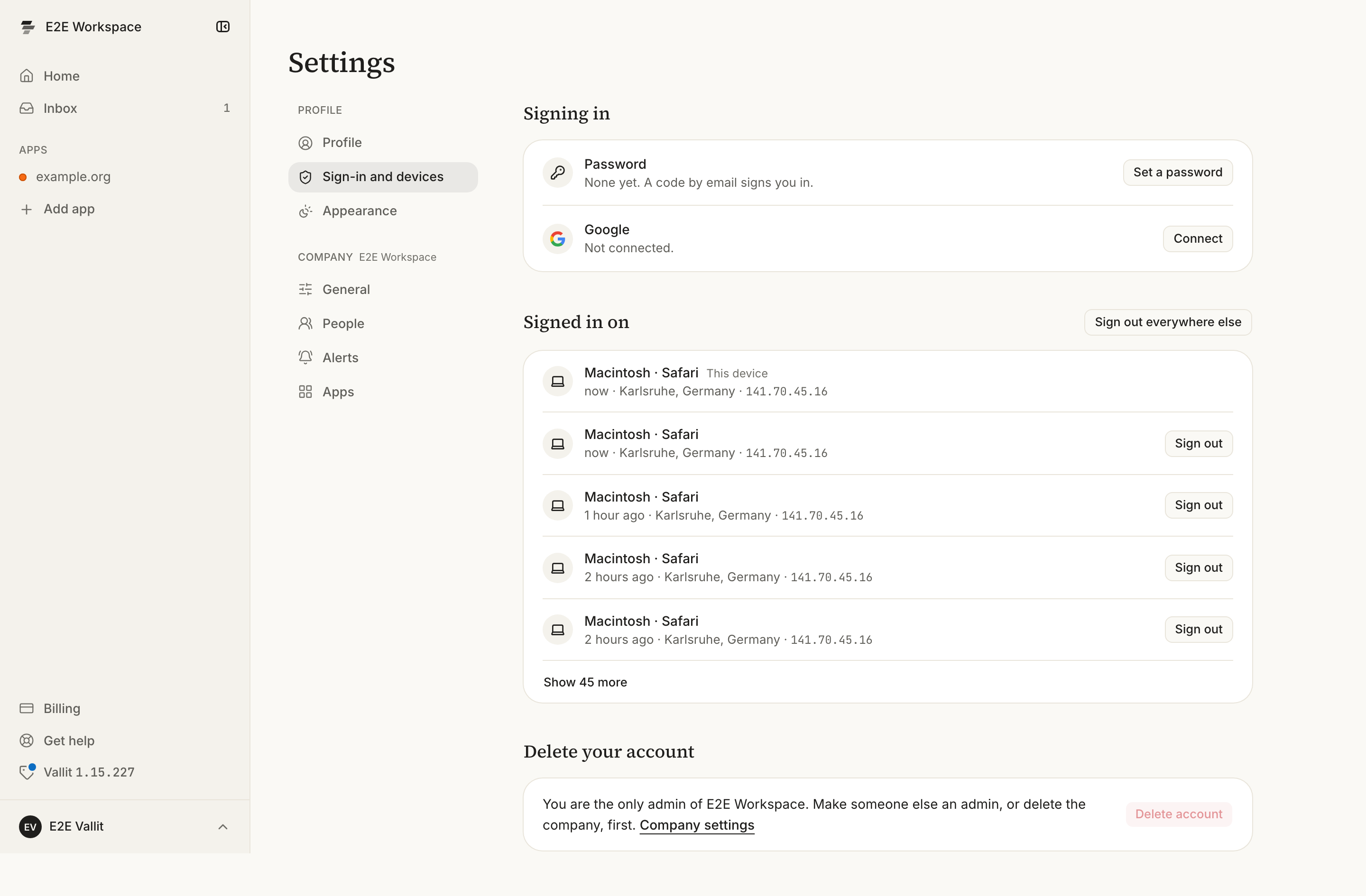
Task: Follow the Company settings link
Action: (697, 825)
